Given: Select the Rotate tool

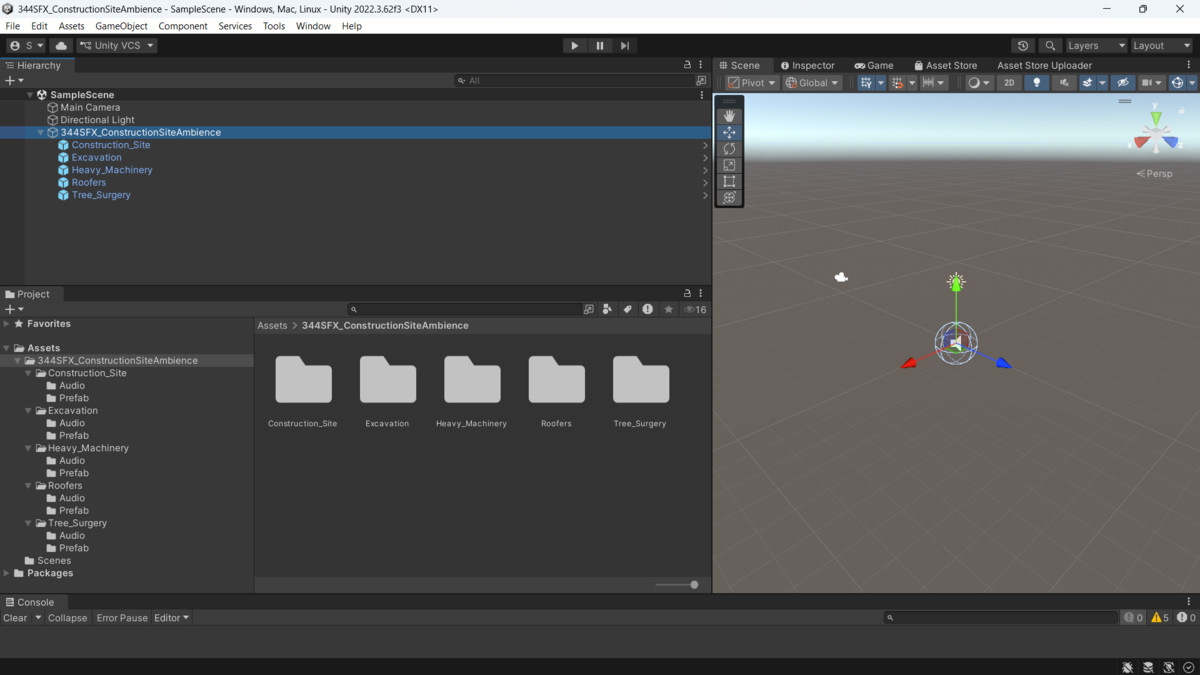Looking at the screenshot, I should click(729, 148).
